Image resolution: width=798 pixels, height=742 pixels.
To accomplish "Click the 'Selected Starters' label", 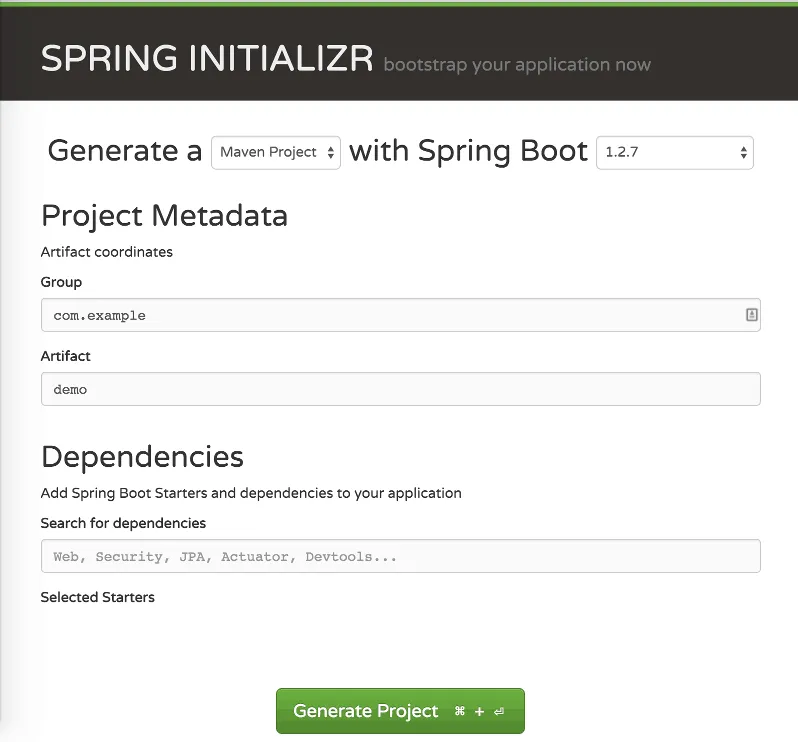I will click(x=98, y=597).
